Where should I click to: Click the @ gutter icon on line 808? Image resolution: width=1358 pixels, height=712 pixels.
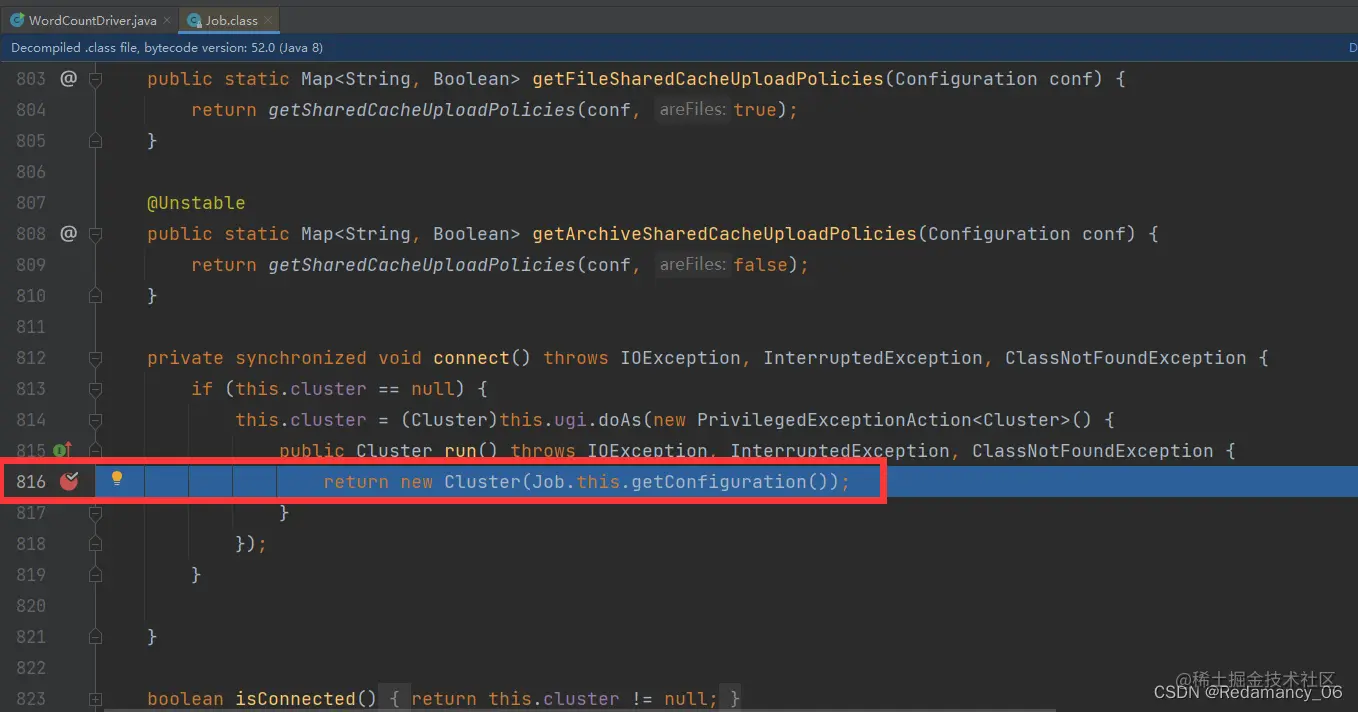coord(68,233)
